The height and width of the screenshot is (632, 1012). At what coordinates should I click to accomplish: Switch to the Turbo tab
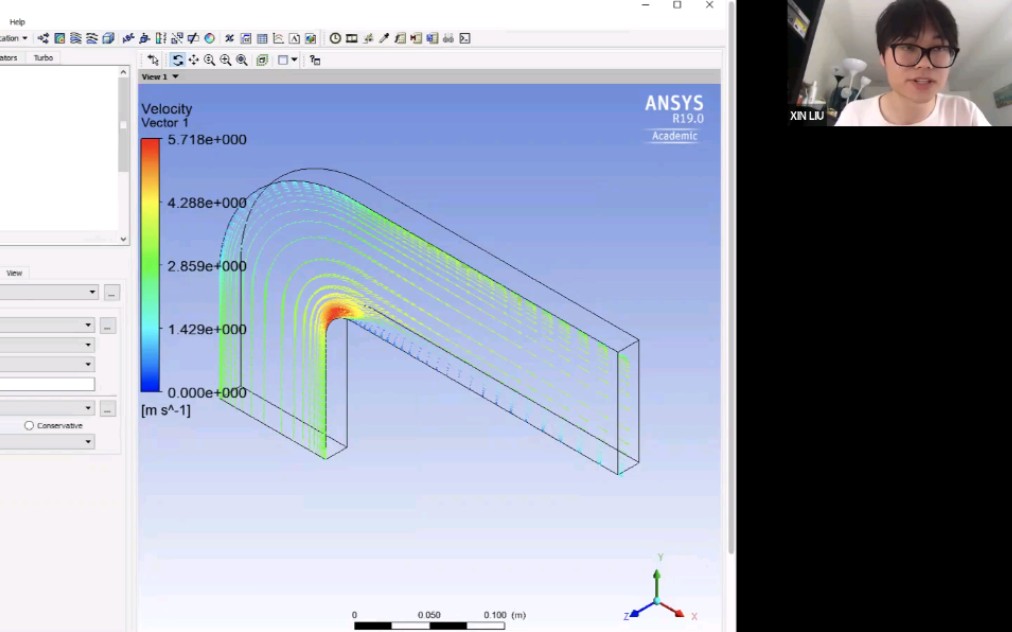click(x=42, y=58)
